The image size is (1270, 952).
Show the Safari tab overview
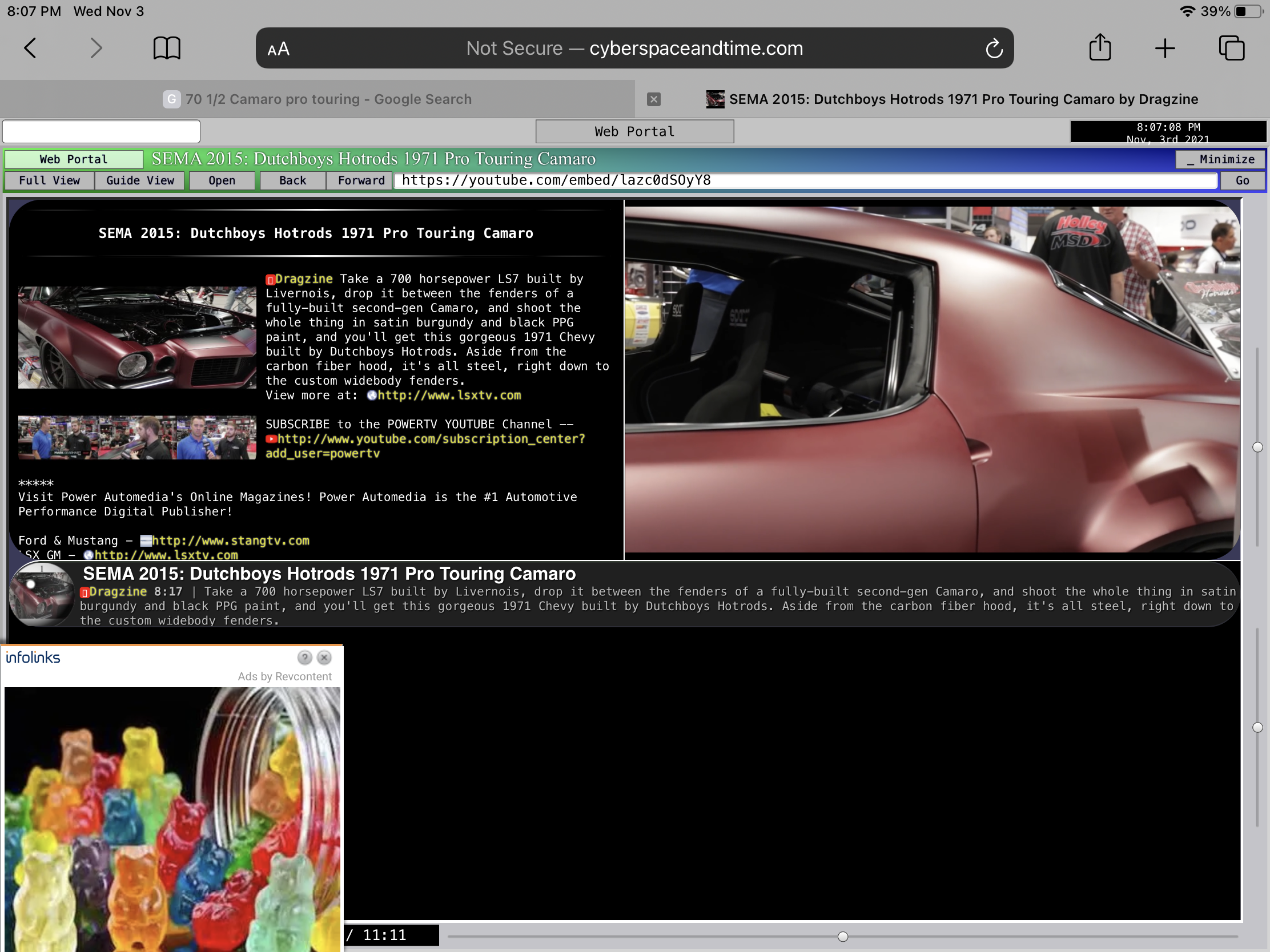pyautogui.click(x=1232, y=48)
